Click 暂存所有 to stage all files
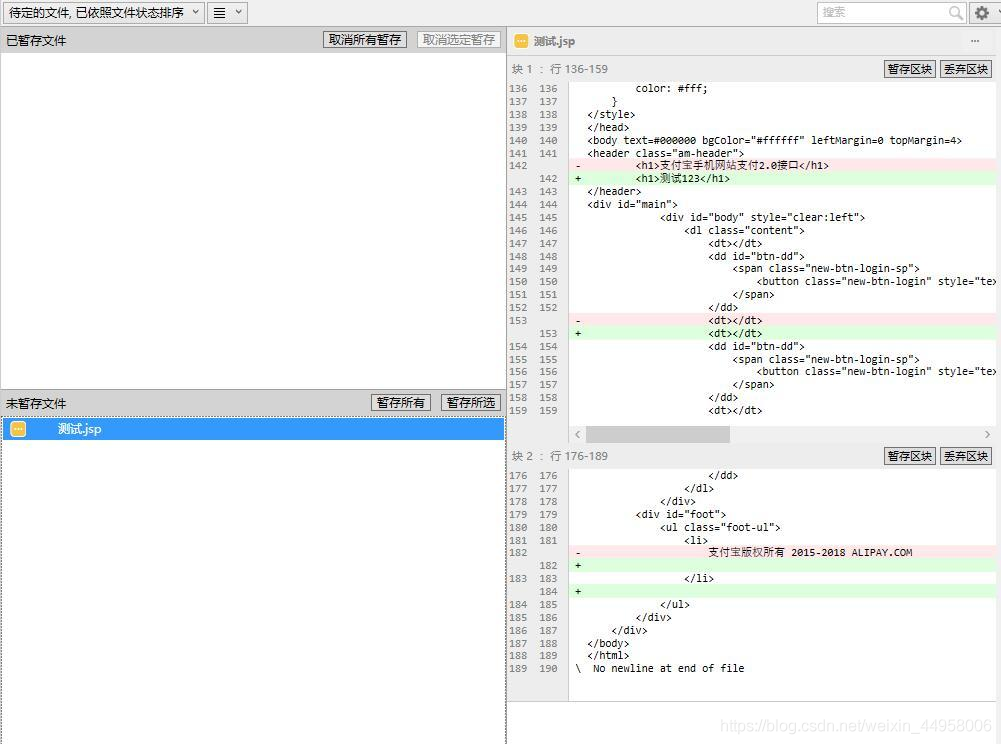 point(400,403)
